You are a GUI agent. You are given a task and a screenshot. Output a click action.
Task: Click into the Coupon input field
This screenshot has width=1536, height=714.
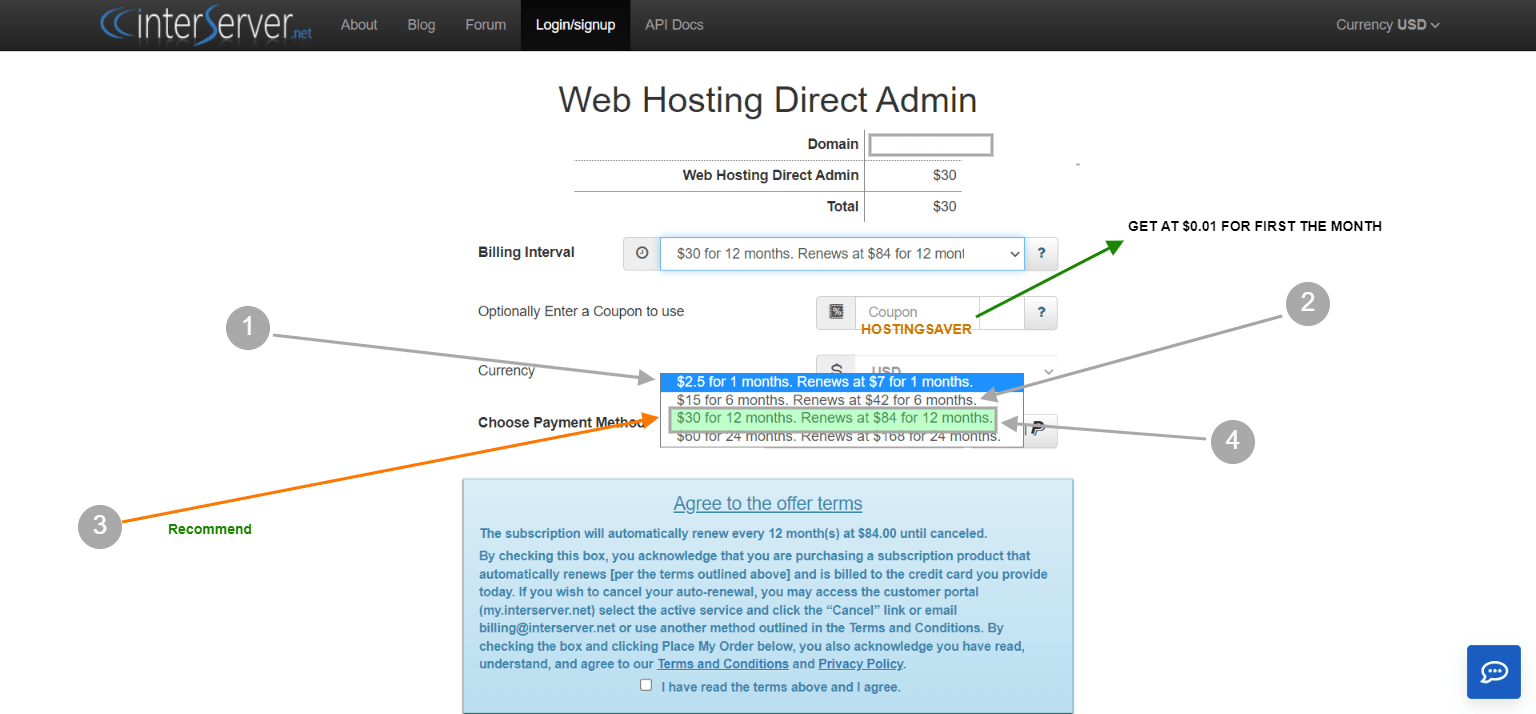point(920,312)
